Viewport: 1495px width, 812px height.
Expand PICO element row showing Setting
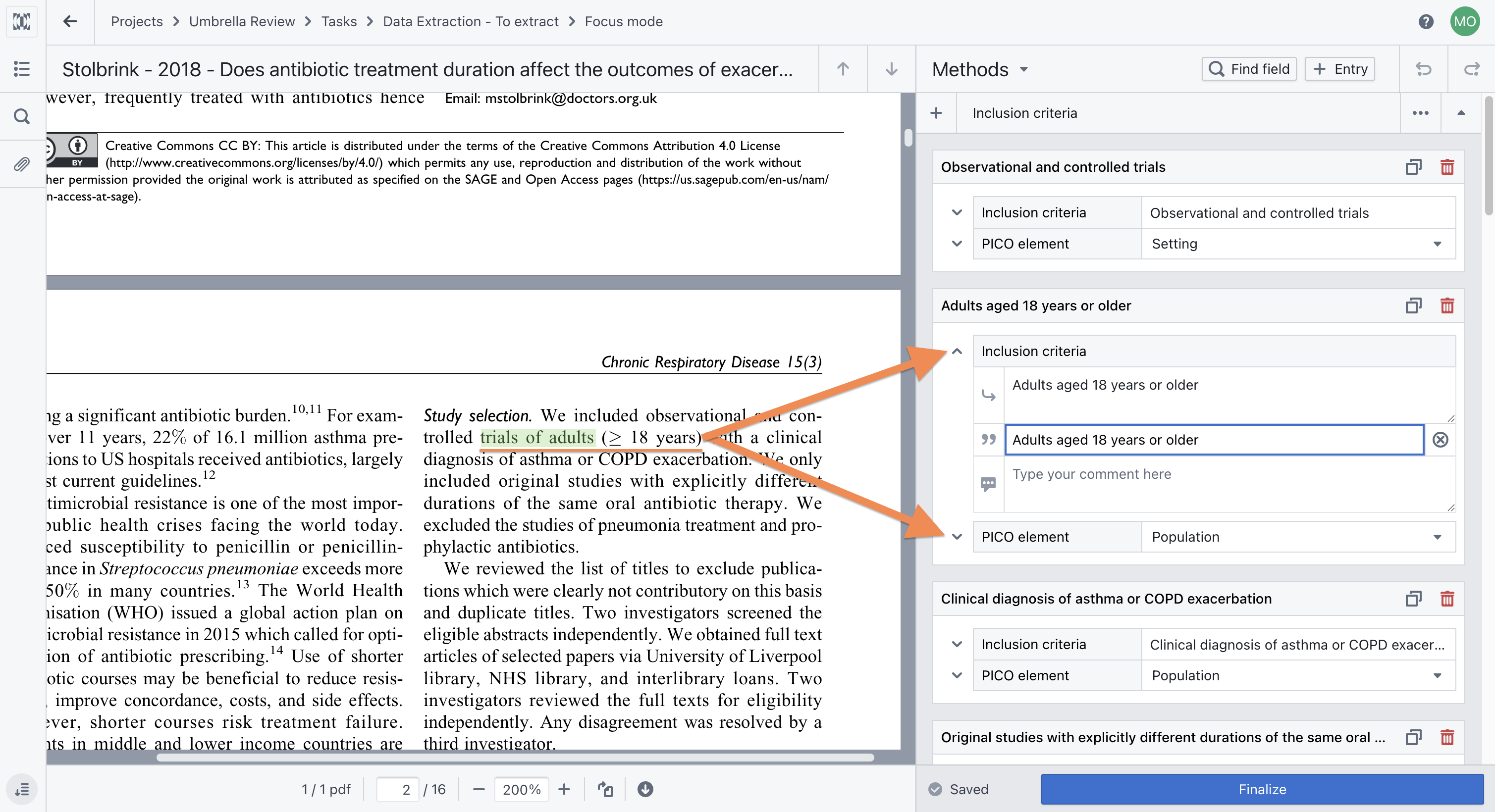tap(957, 244)
